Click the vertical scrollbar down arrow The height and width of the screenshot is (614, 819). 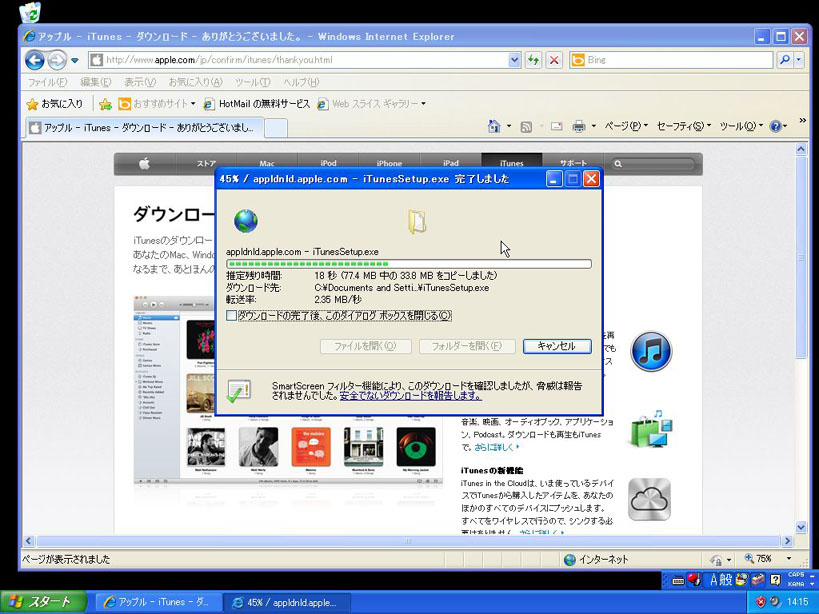pos(801,528)
